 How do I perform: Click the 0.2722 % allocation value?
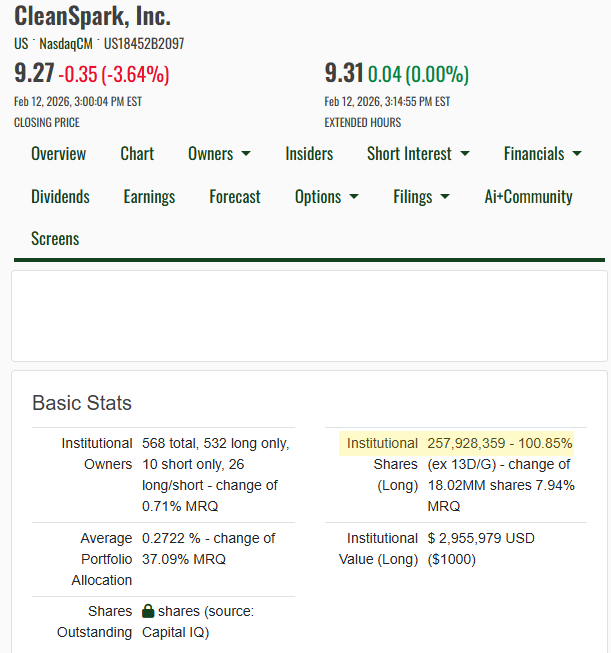click(x=171, y=538)
